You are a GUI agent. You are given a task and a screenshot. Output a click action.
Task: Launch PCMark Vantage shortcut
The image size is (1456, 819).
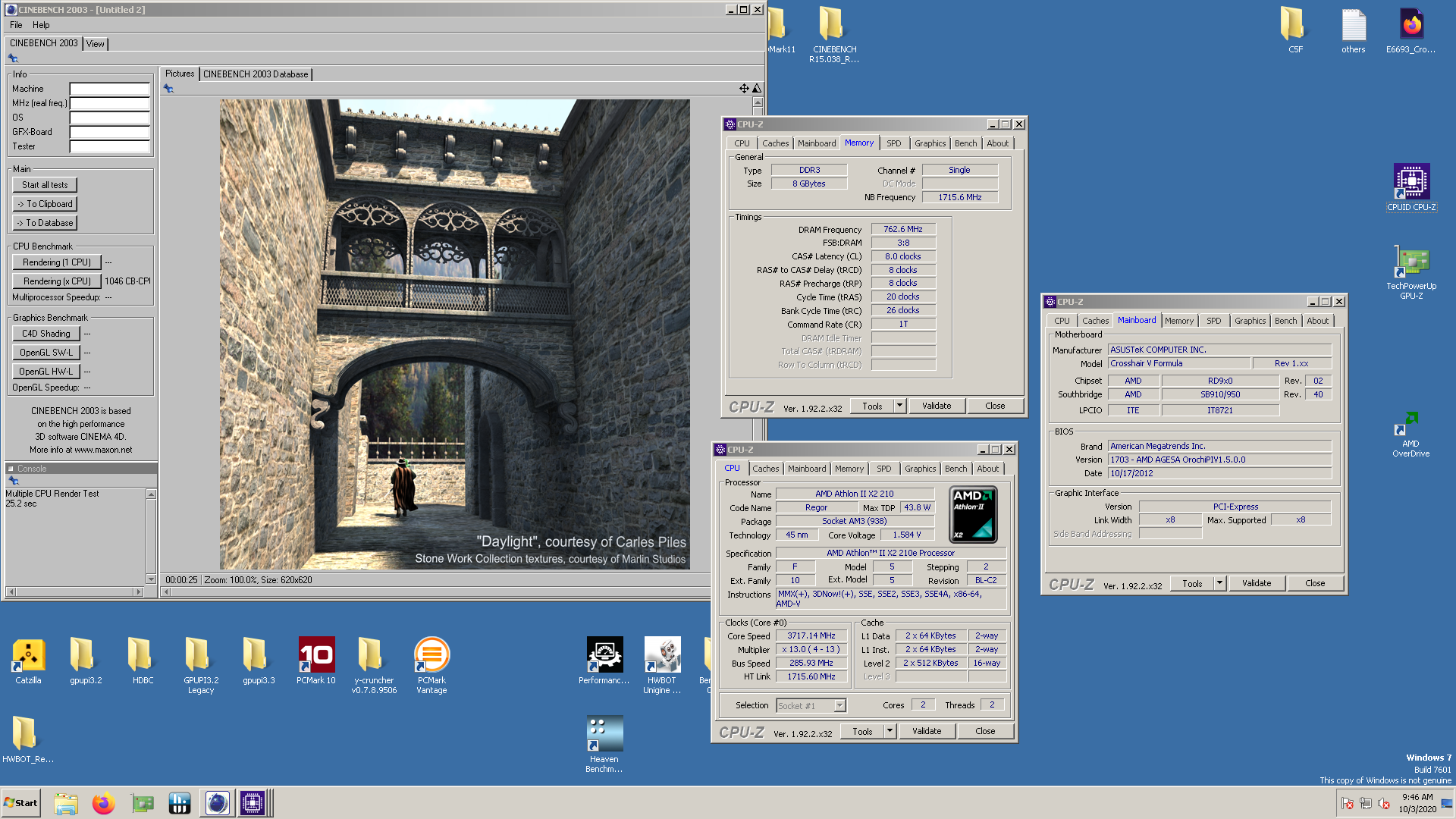coord(431,665)
